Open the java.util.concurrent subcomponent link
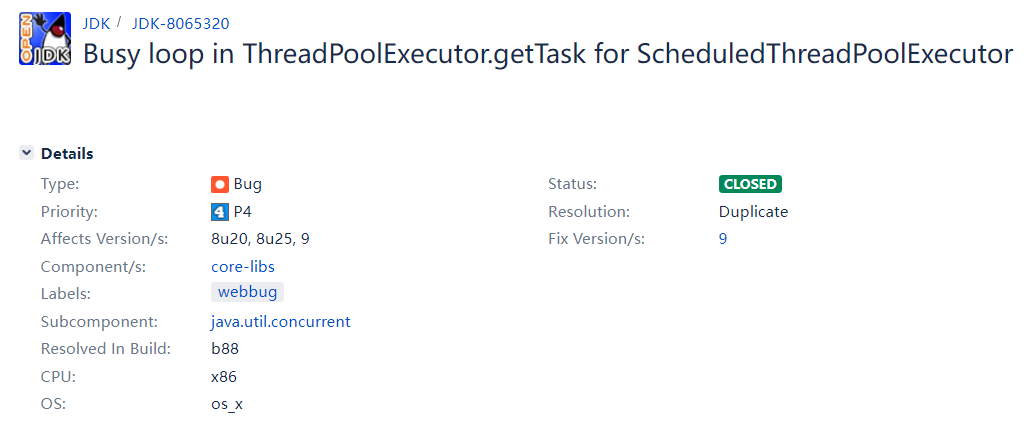The image size is (1028, 426). click(x=281, y=322)
